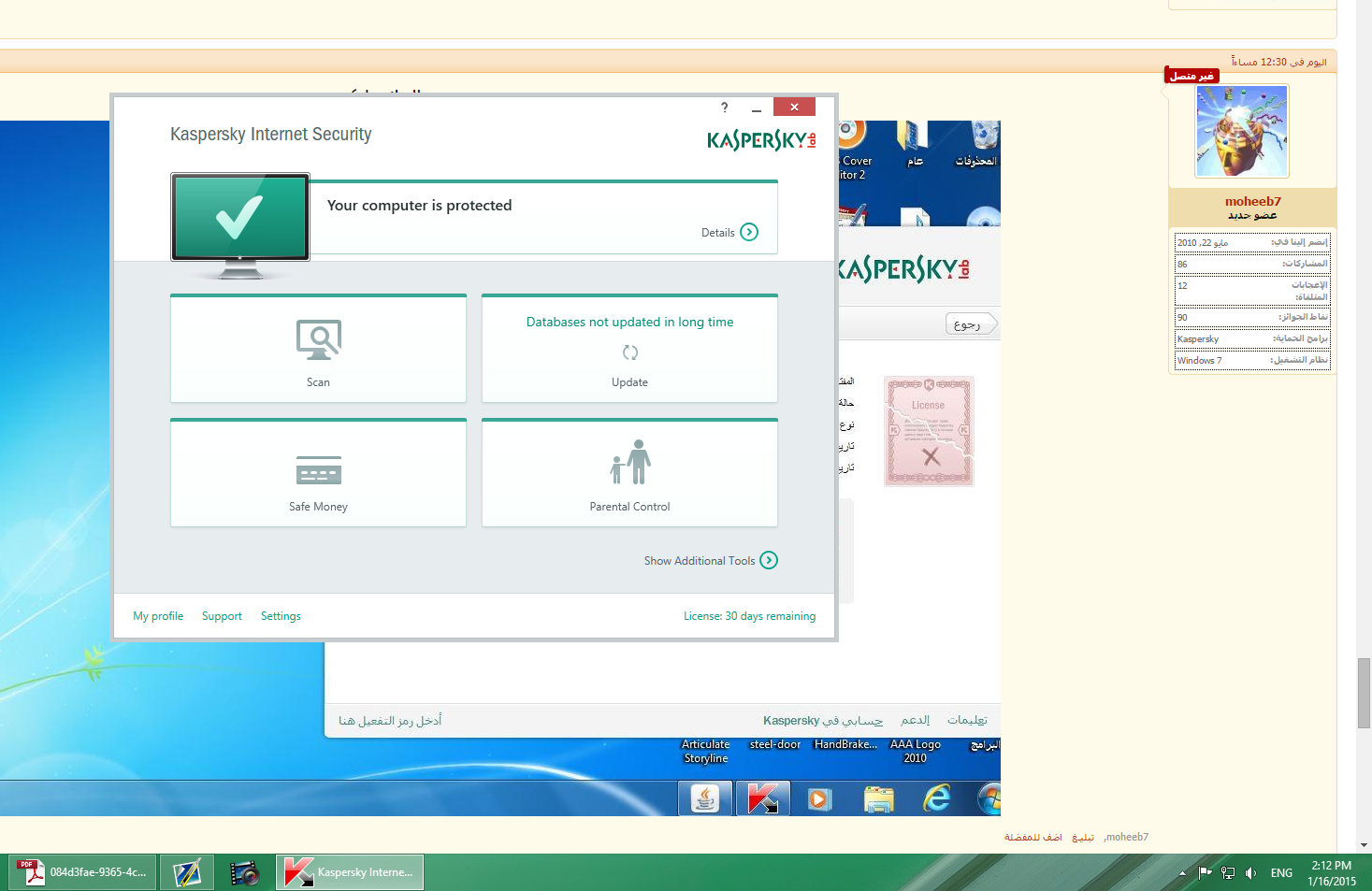Click the post timestamp اليوم في 12:30

(x=1278, y=62)
